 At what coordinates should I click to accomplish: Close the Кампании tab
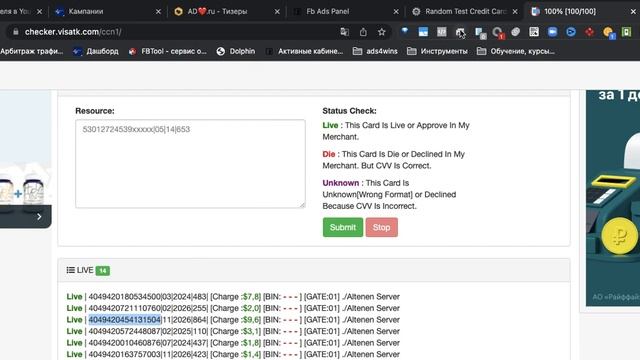coord(158,12)
